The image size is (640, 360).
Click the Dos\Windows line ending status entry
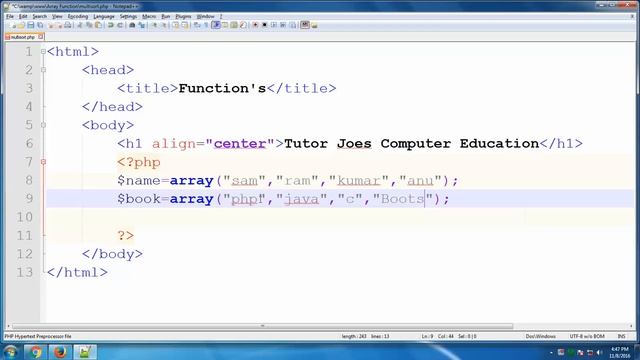[x=540, y=336]
